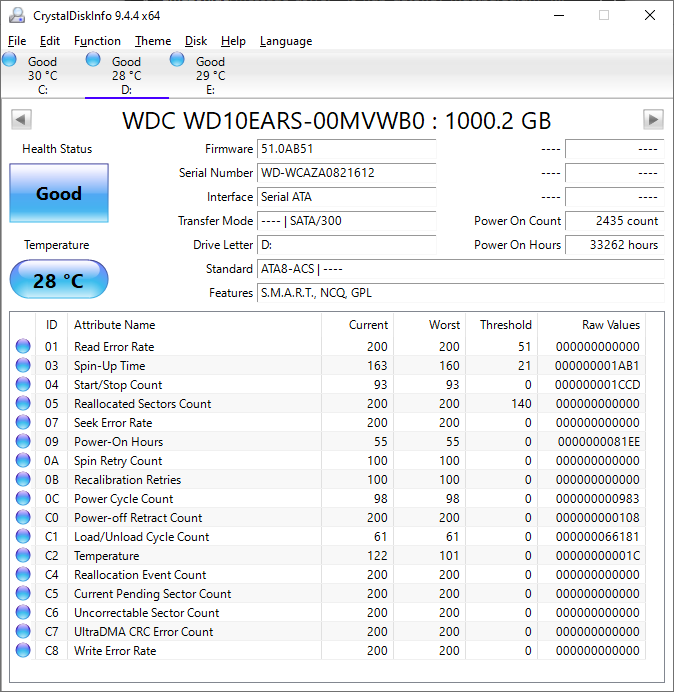Open the Language menu
Viewport: 674px width, 692px height.
(286, 41)
